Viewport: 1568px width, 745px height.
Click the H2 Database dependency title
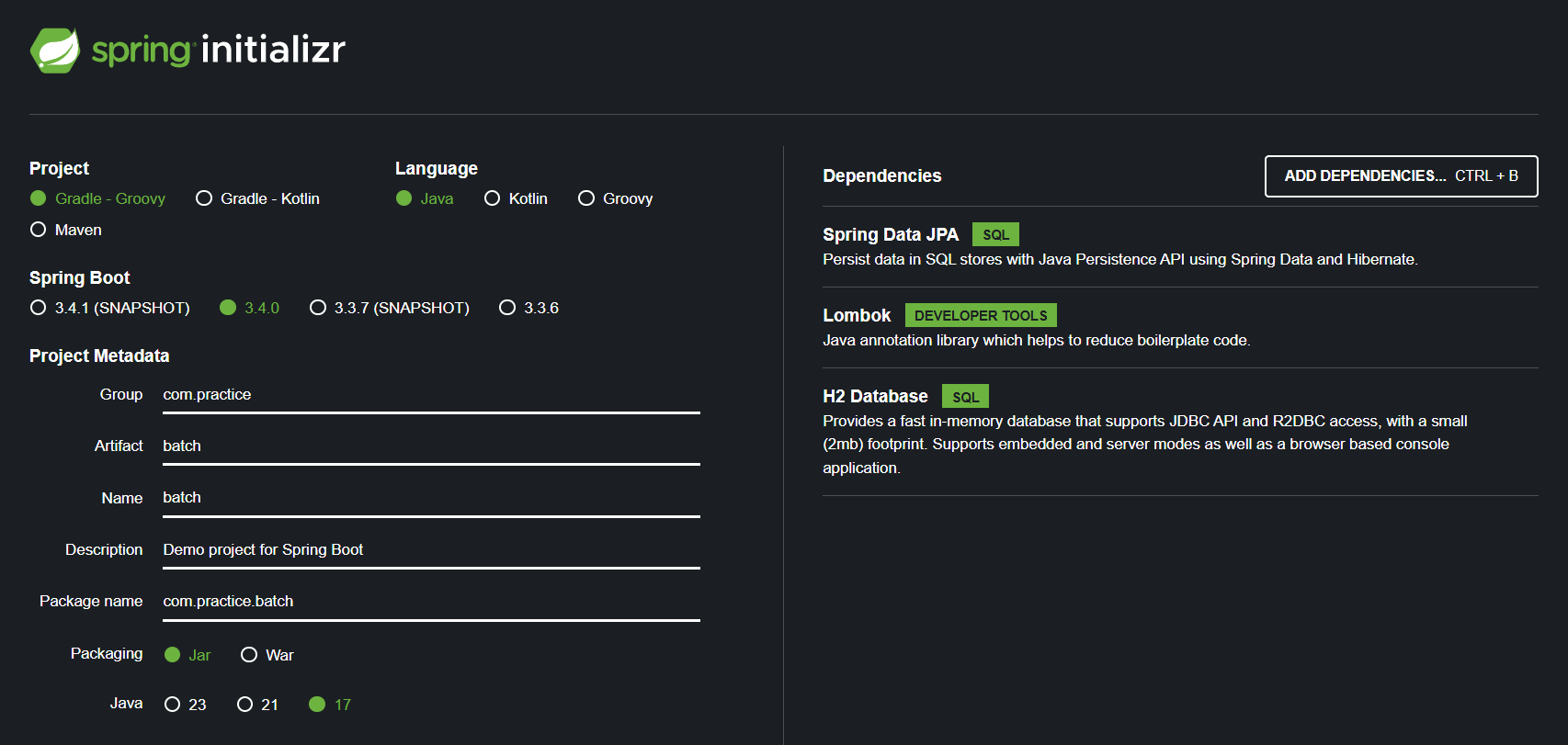[875, 397]
